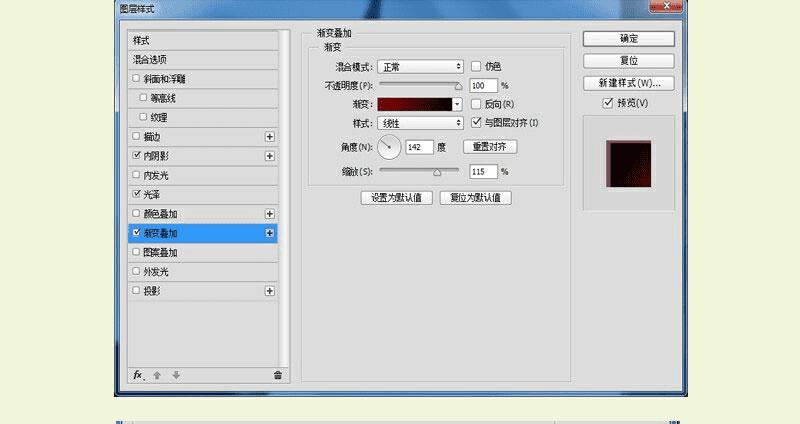The height and width of the screenshot is (424, 800).
Task: Enable the 描边 checkbox
Action: 136,136
